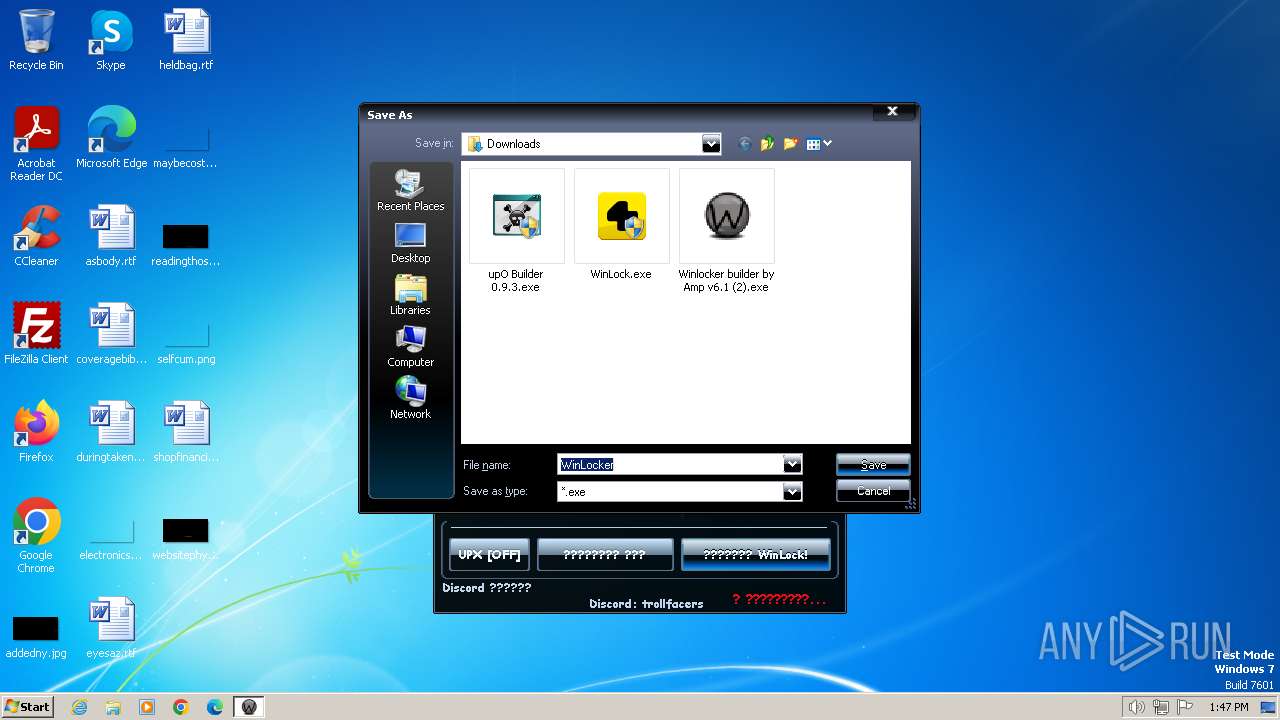Image resolution: width=1280 pixels, height=720 pixels.
Task: Open Internet Explorer from taskbar
Action: coord(79,707)
